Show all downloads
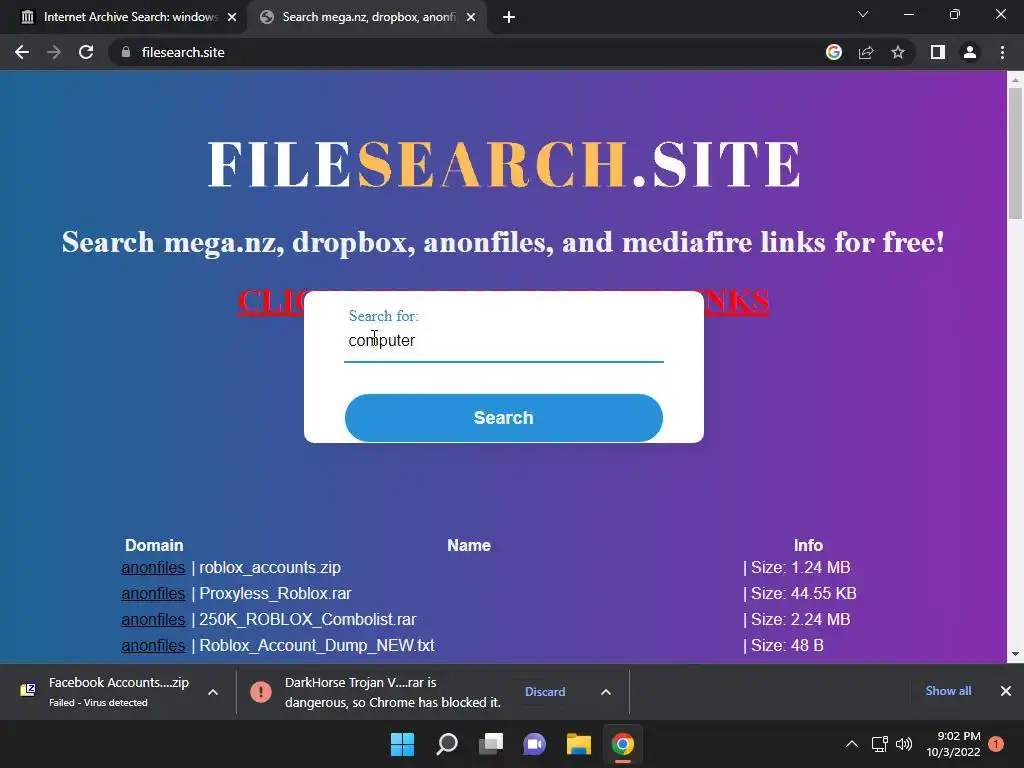The width and height of the screenshot is (1024, 768). pyautogui.click(x=948, y=691)
